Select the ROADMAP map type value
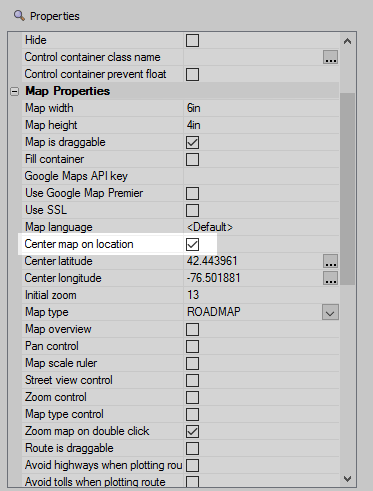 pyautogui.click(x=214, y=312)
